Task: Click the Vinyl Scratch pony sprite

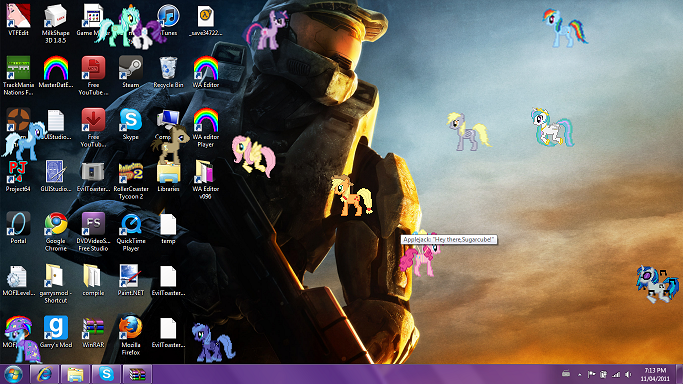Action: click(658, 284)
